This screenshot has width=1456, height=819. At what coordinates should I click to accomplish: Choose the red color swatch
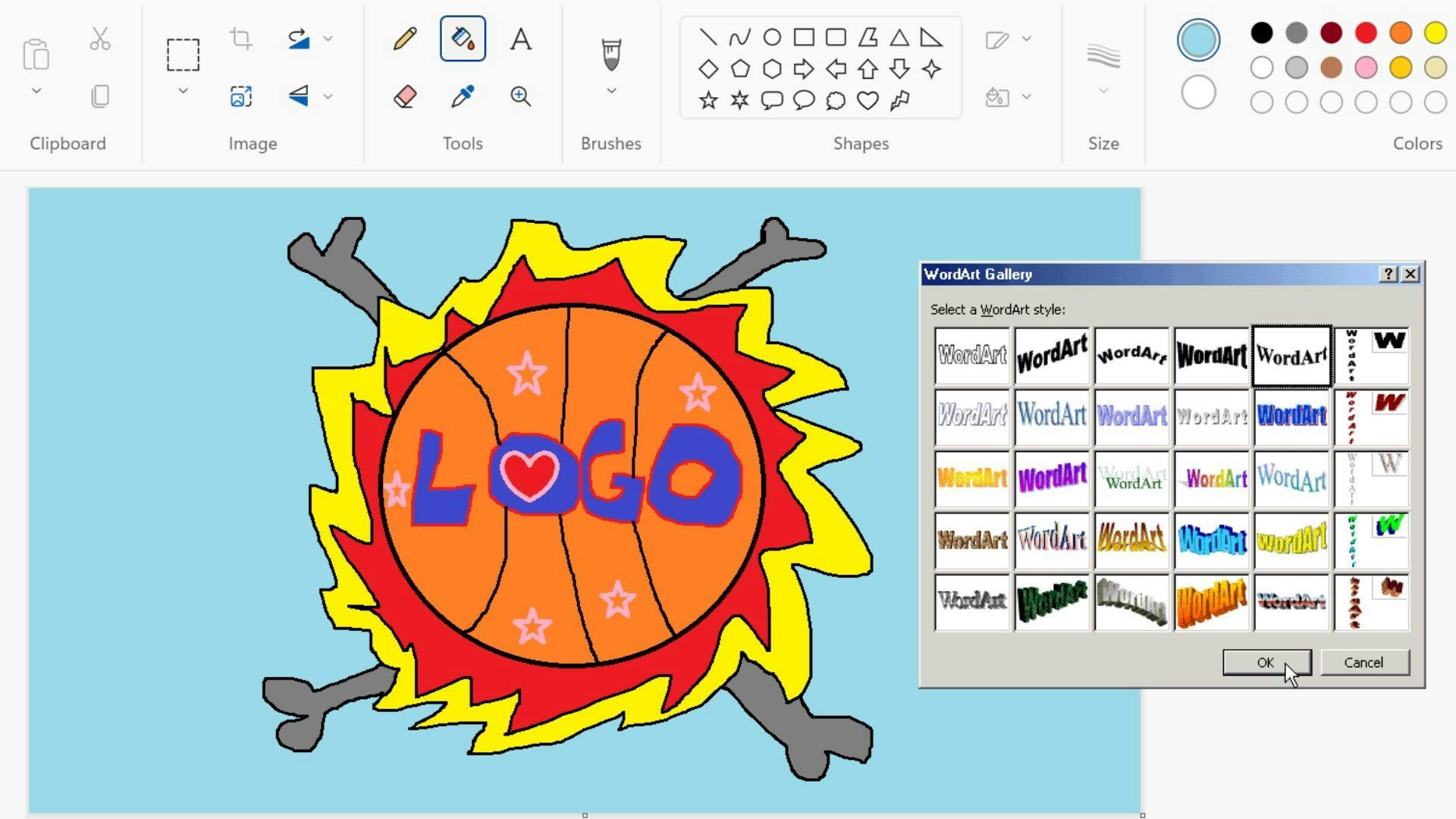[x=1366, y=33]
